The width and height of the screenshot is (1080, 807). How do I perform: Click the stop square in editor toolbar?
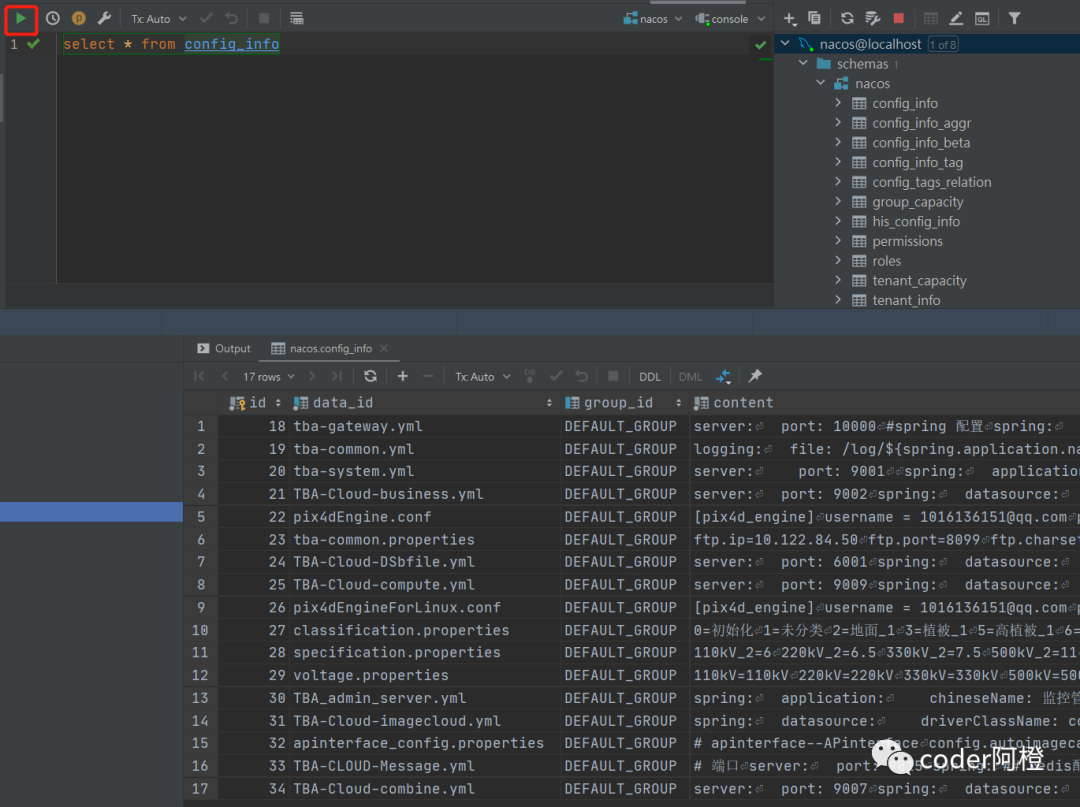tap(264, 19)
